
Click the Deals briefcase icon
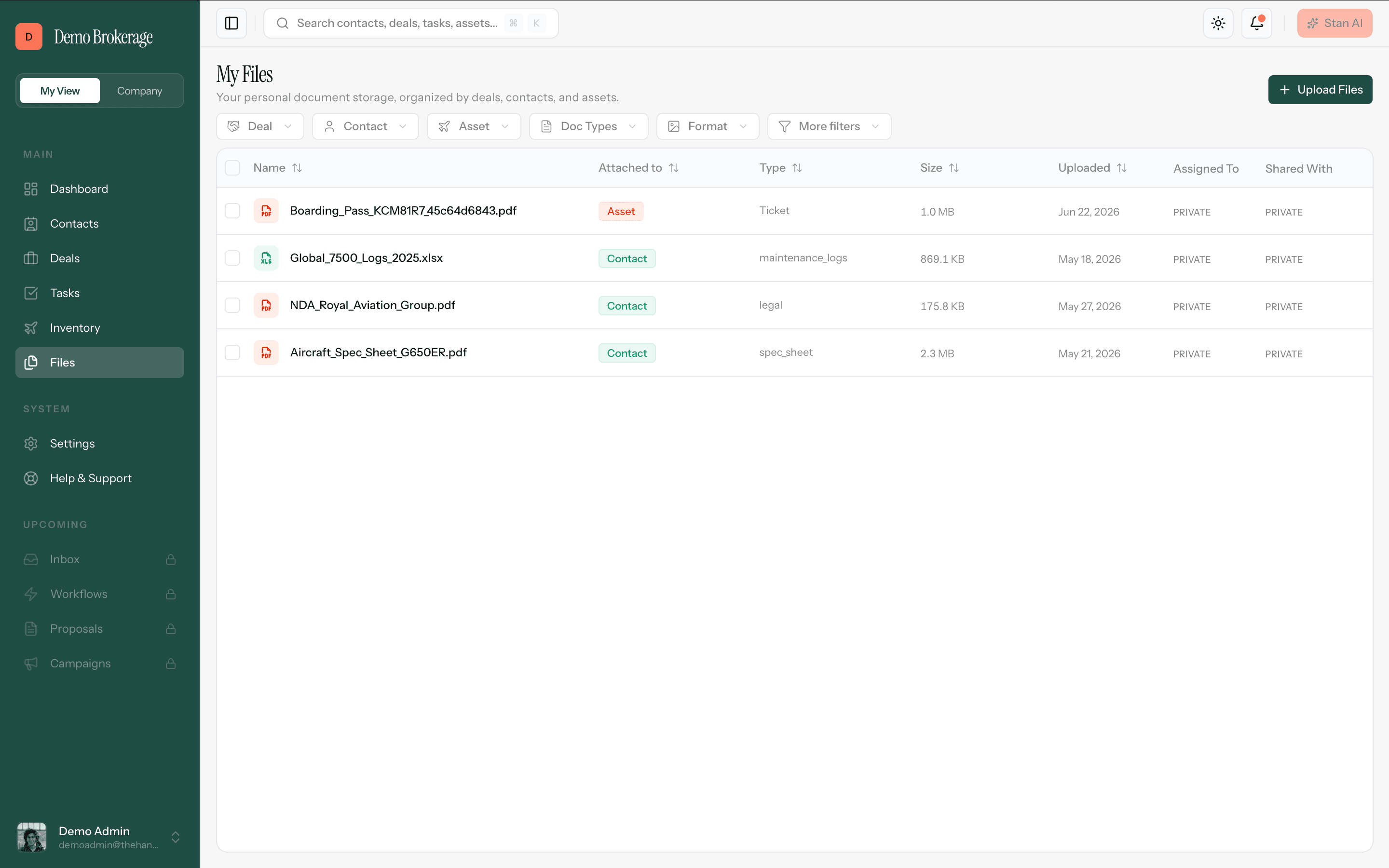coord(31,258)
